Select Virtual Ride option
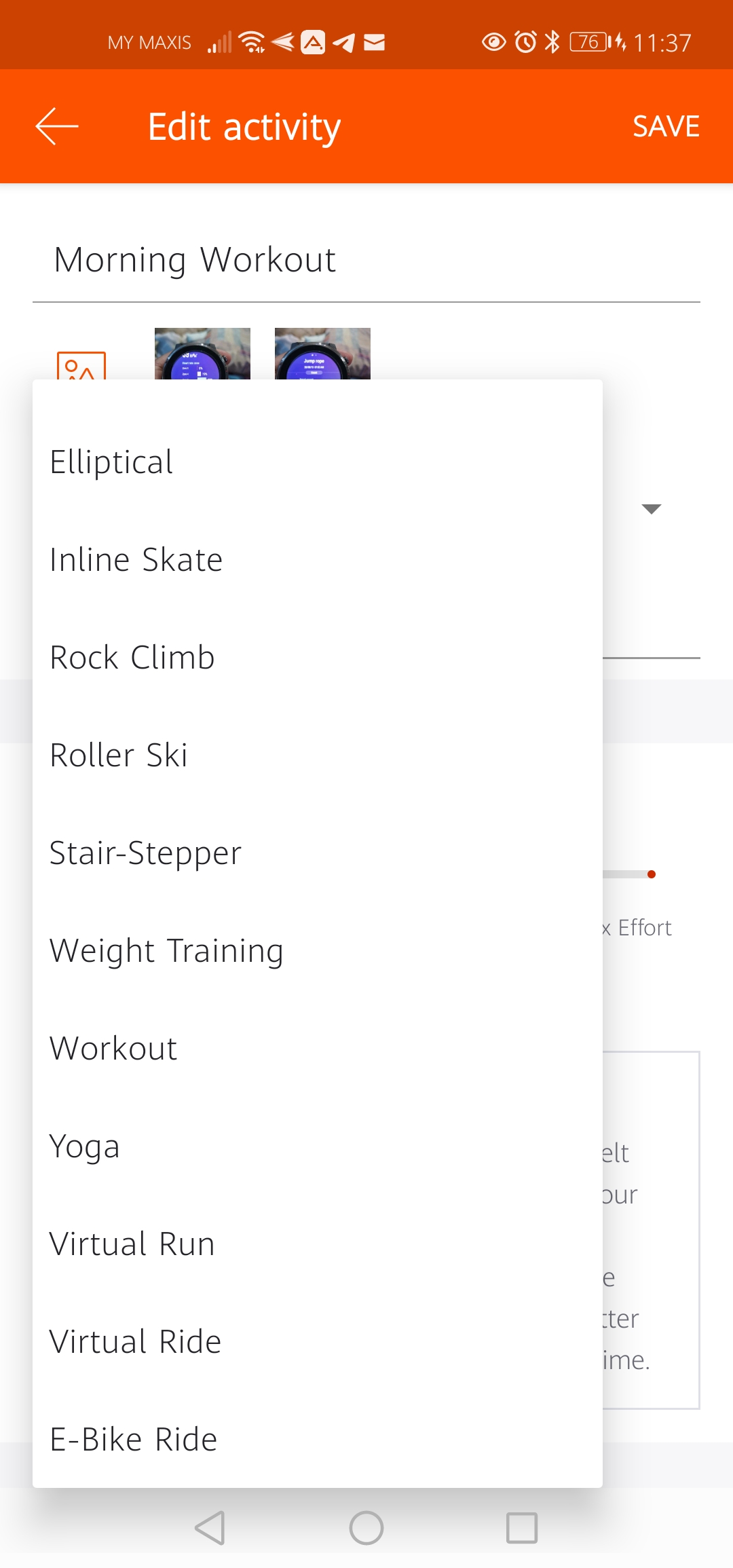This screenshot has height=1568, width=733. coord(318,1342)
